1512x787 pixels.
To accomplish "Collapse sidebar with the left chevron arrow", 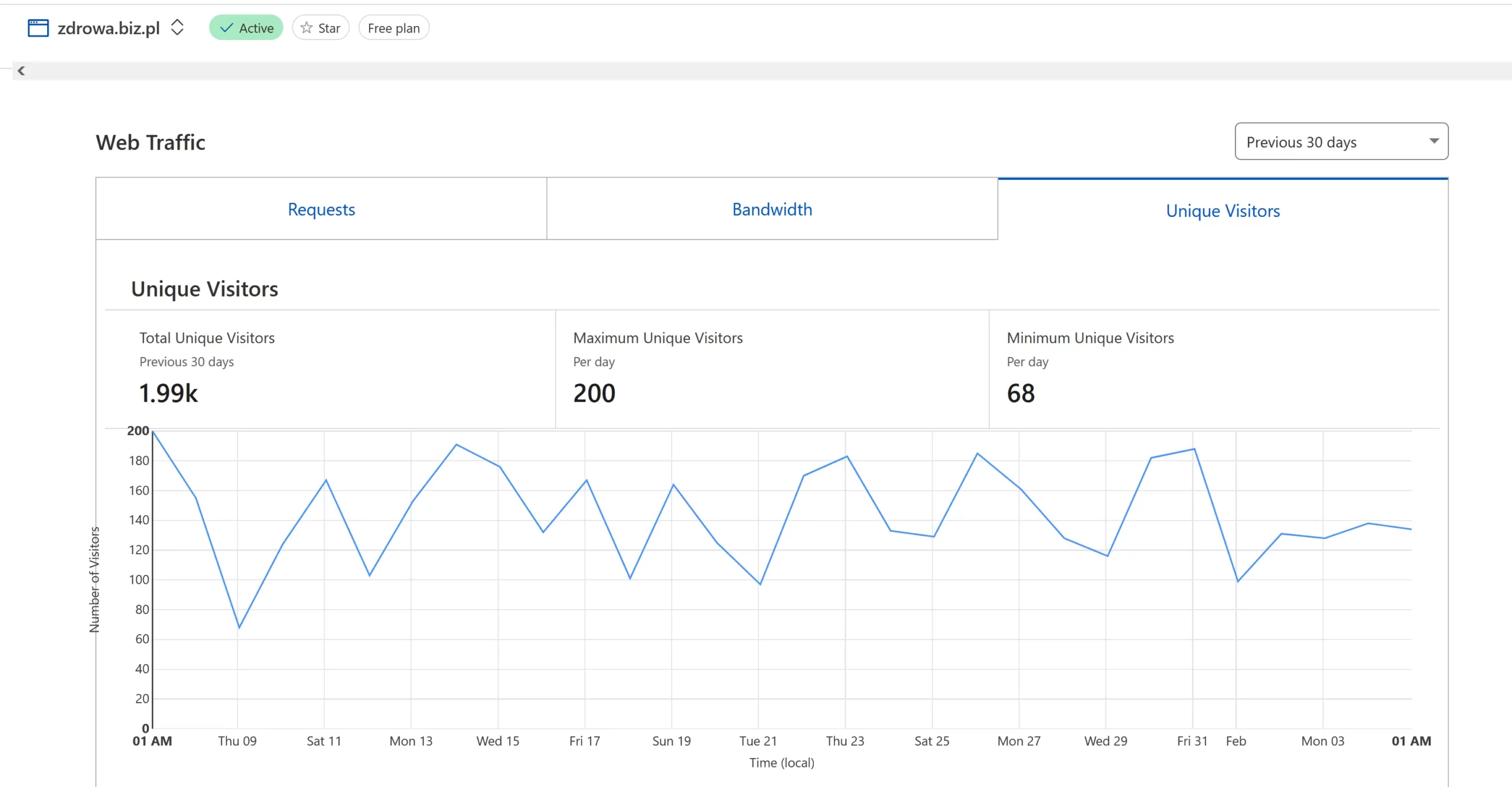I will point(21,71).
